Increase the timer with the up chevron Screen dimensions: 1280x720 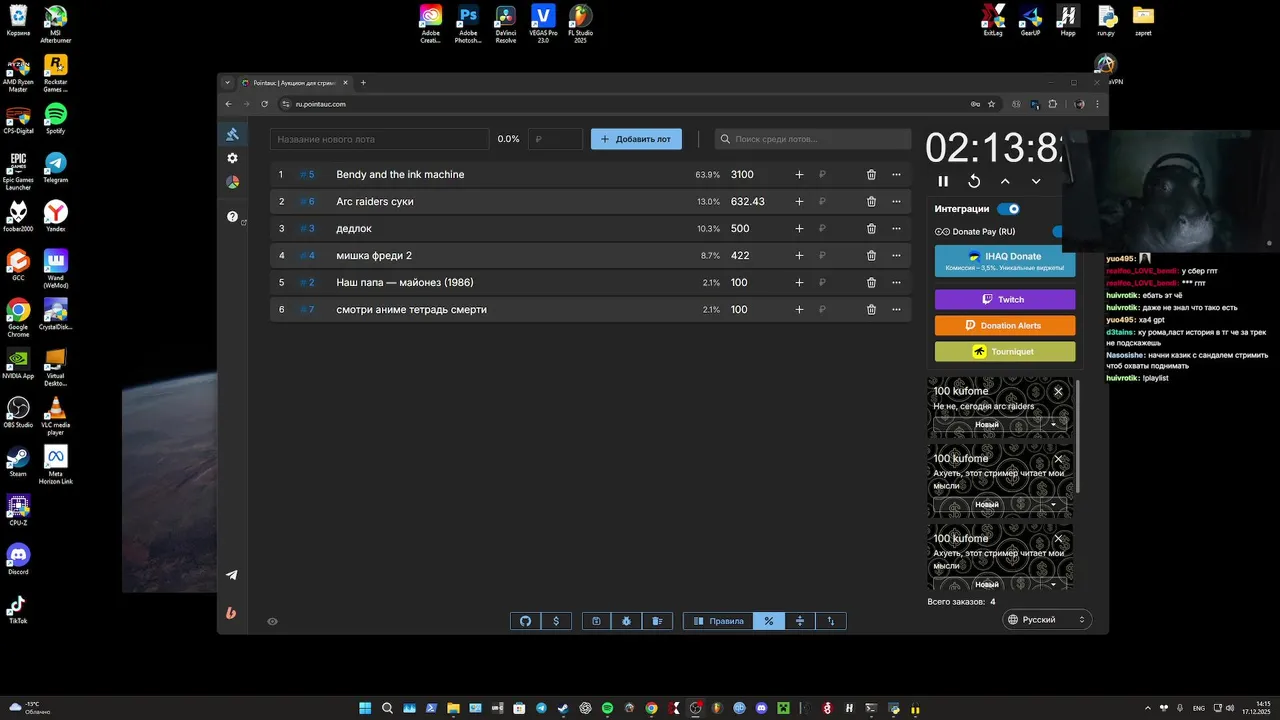pos(1005,181)
